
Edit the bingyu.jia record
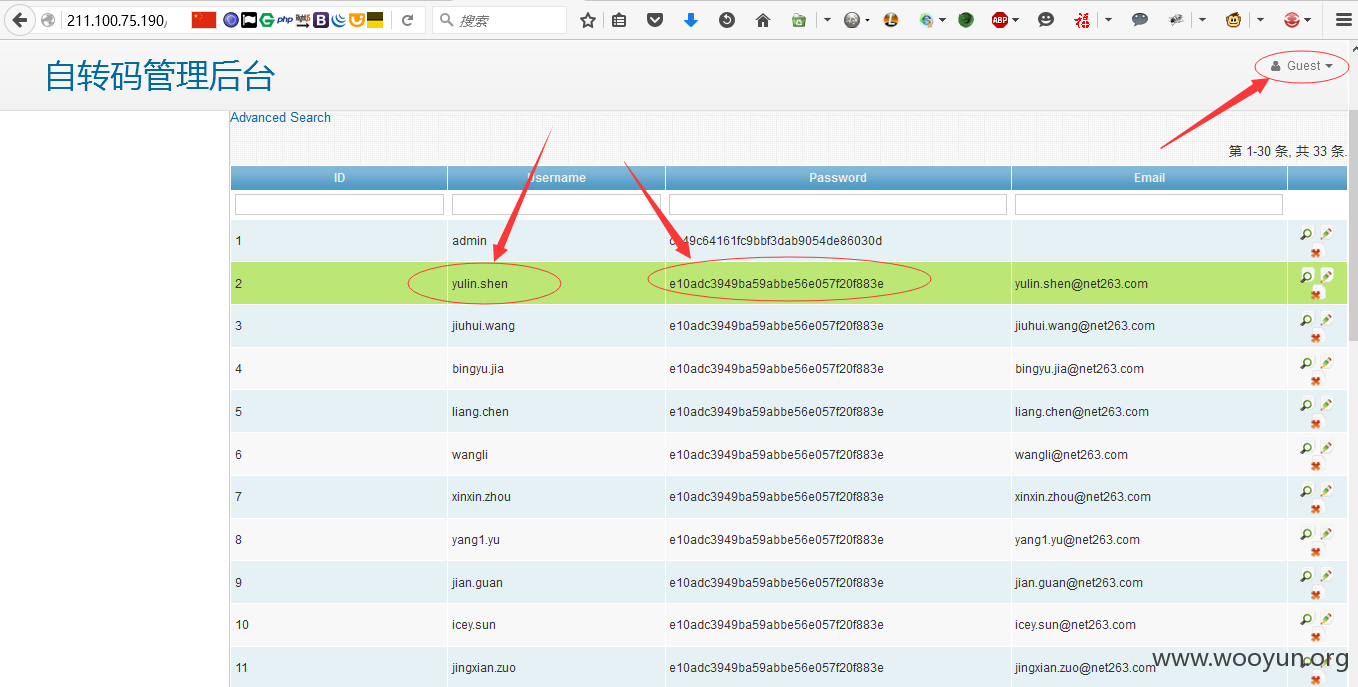(1326, 362)
